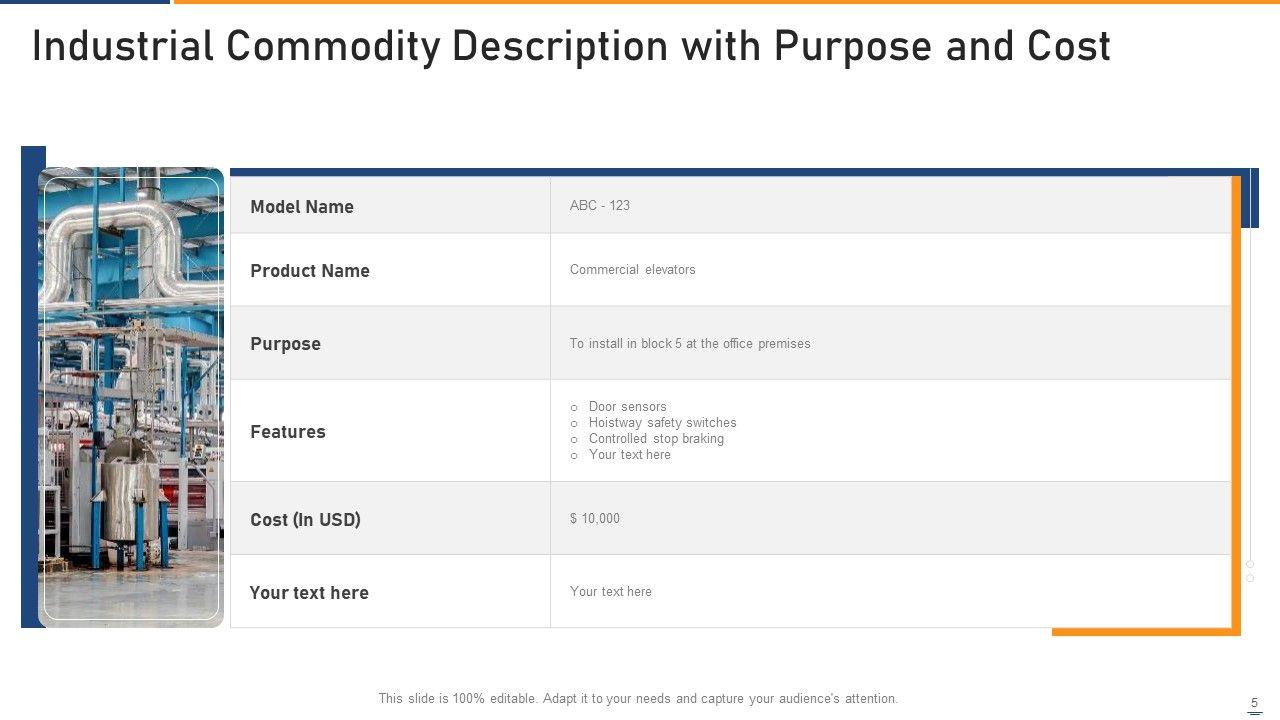Click the Features row label
Viewport: 1280px width, 720px height.
pos(288,432)
